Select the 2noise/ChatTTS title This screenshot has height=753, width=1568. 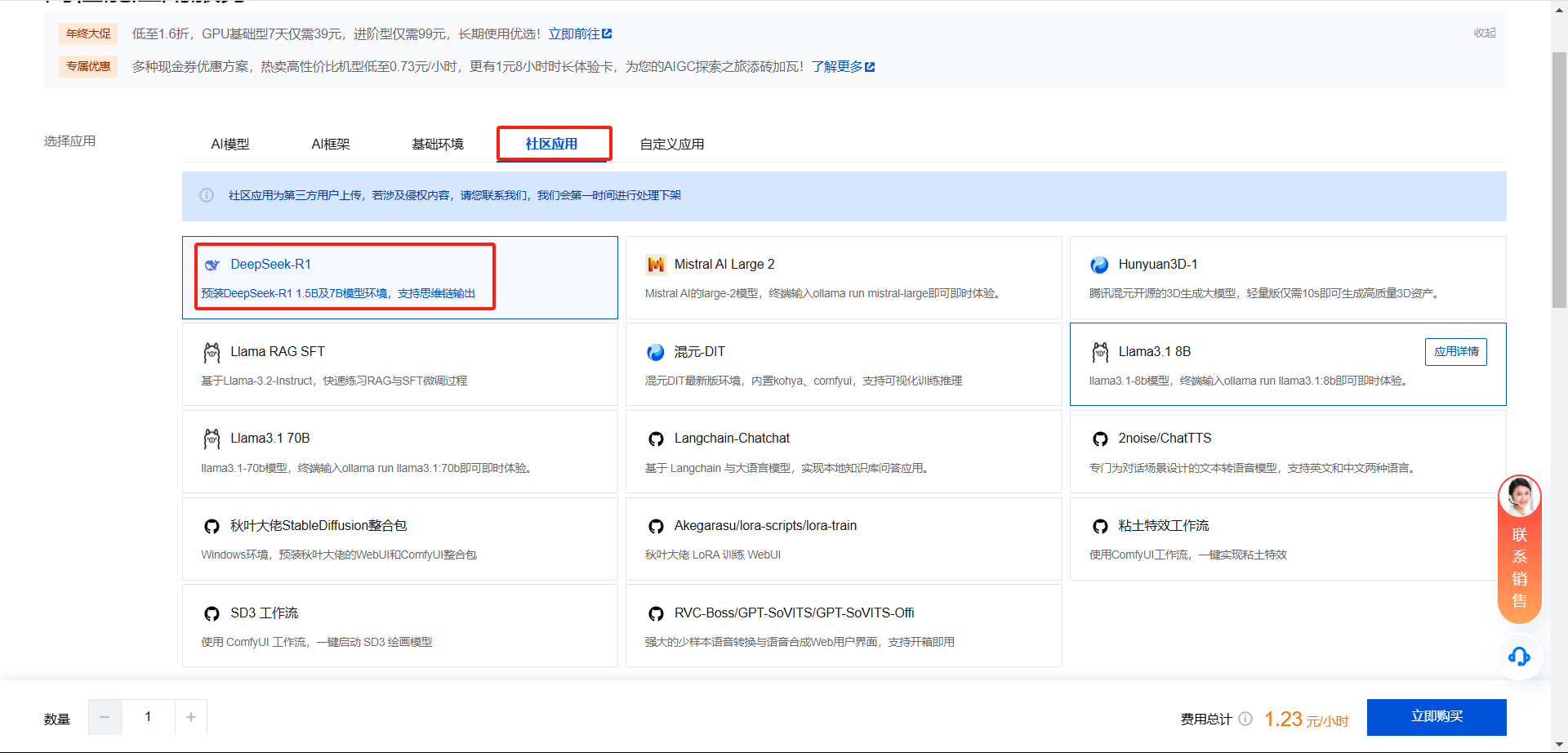(1165, 439)
